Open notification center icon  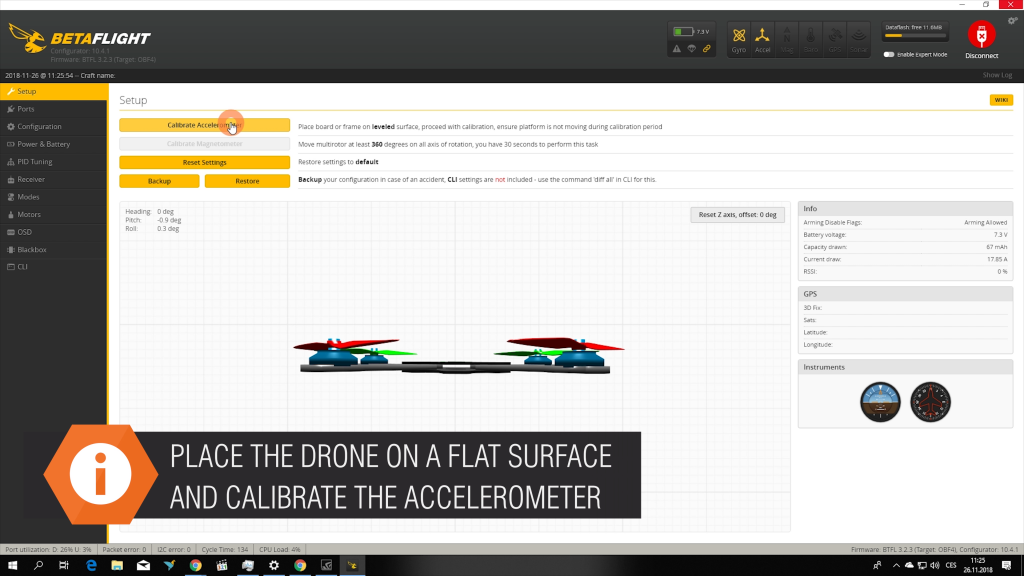coord(1006,566)
